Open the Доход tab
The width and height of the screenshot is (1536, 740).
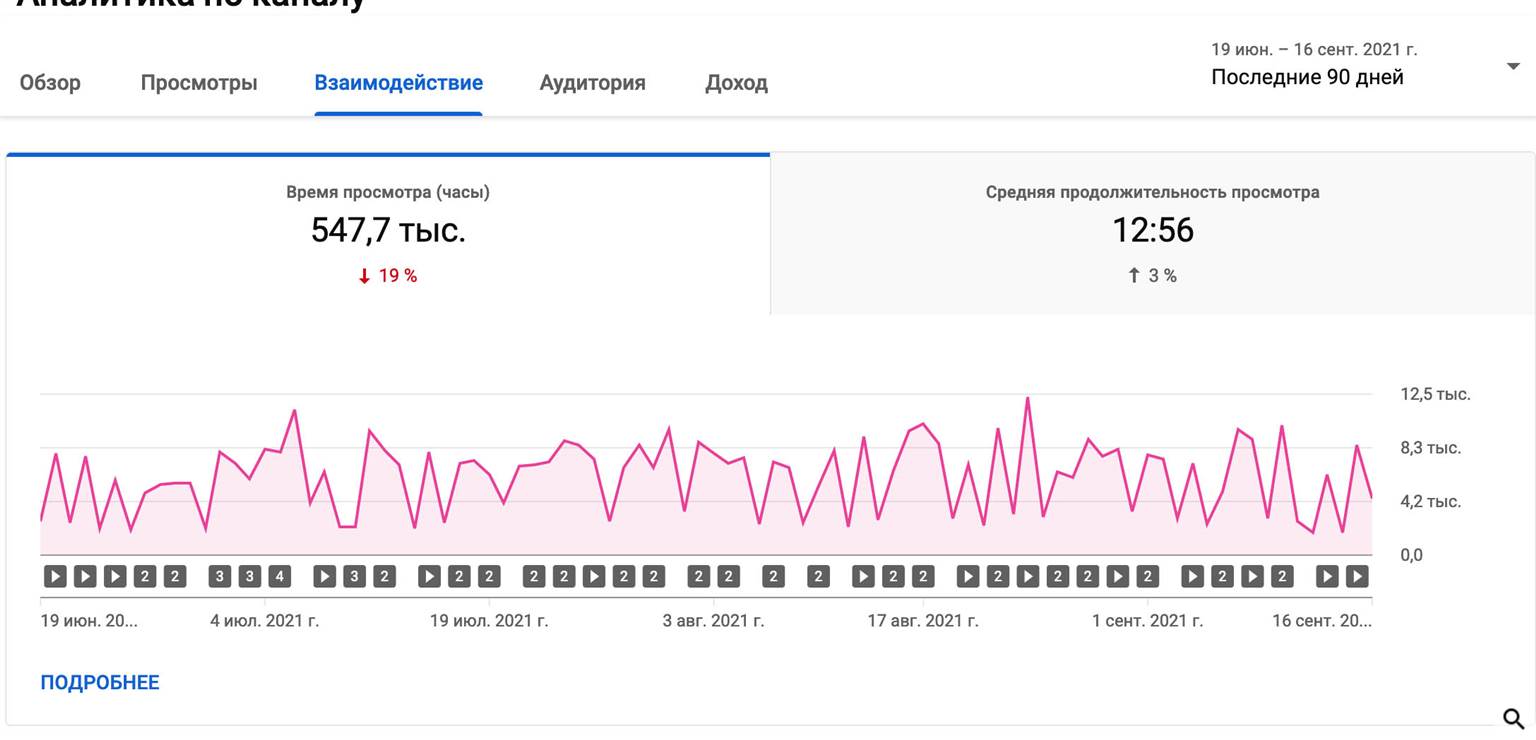click(x=737, y=83)
